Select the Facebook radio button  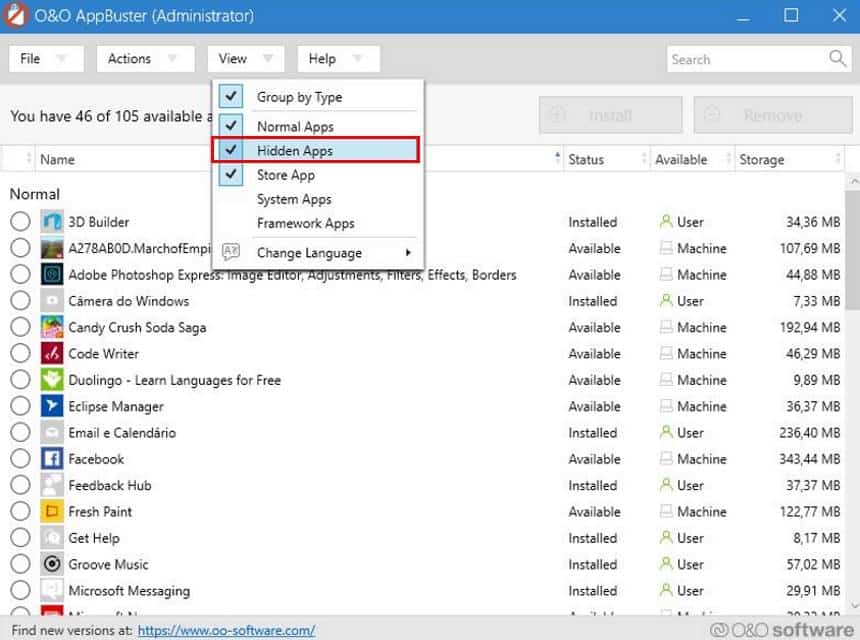pos(20,458)
